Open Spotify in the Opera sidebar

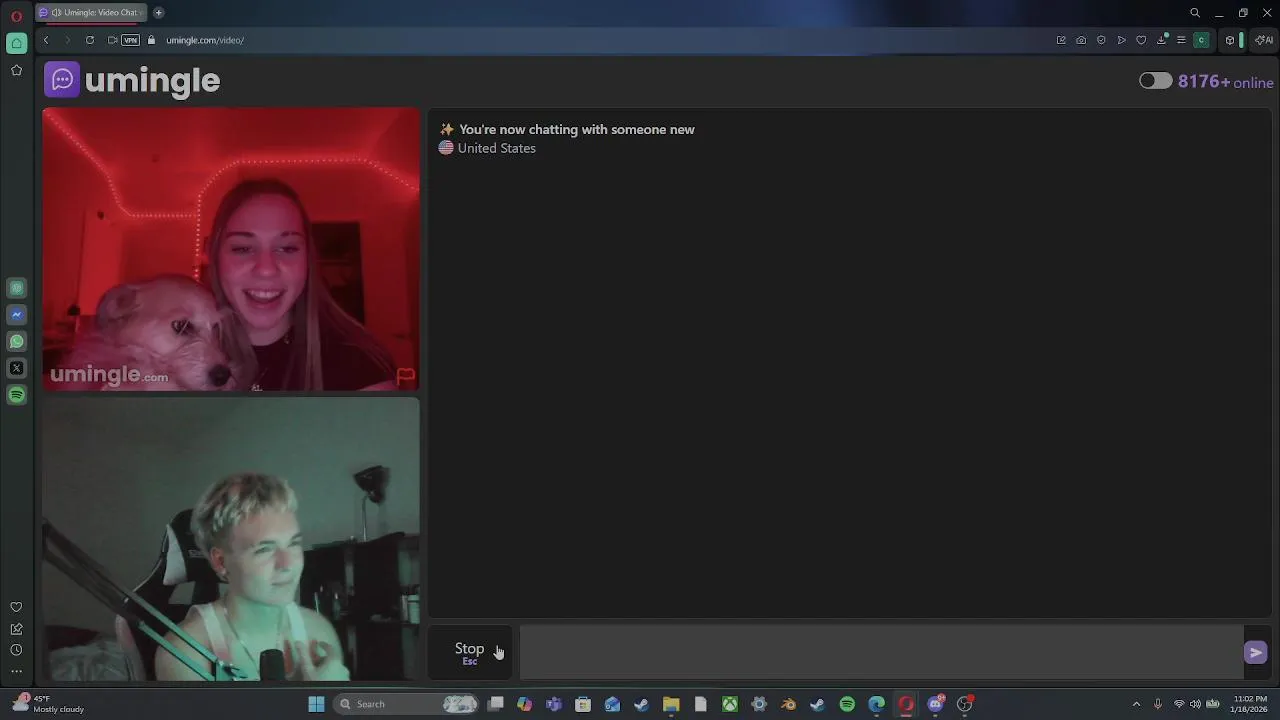pos(16,395)
